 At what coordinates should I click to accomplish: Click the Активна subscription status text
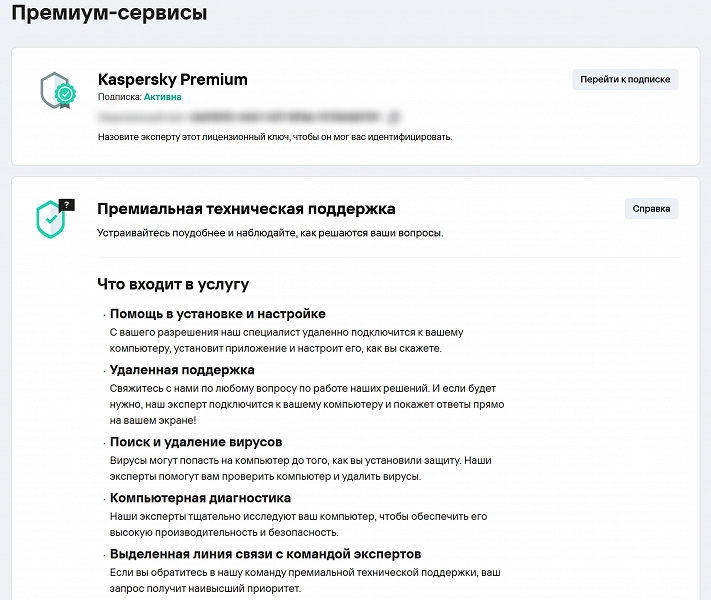click(x=163, y=97)
